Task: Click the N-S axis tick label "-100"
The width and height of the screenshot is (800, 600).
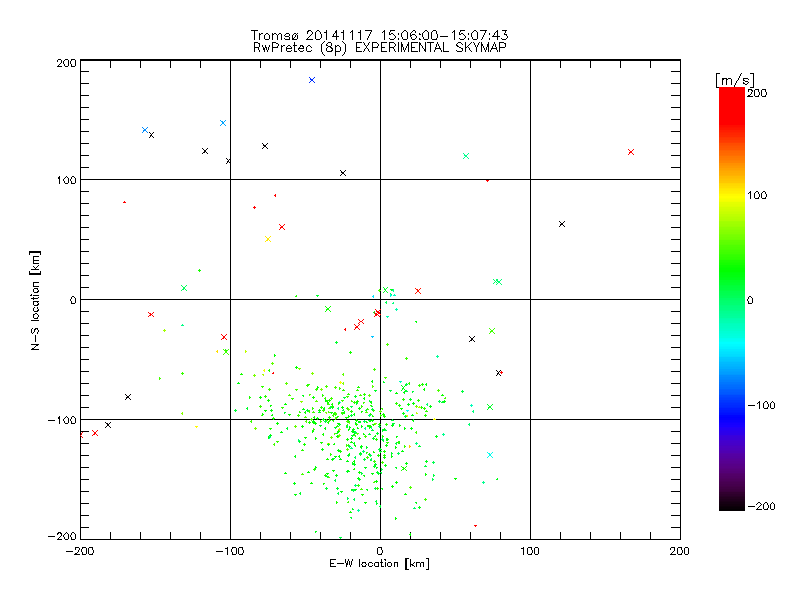Action: click(x=63, y=420)
